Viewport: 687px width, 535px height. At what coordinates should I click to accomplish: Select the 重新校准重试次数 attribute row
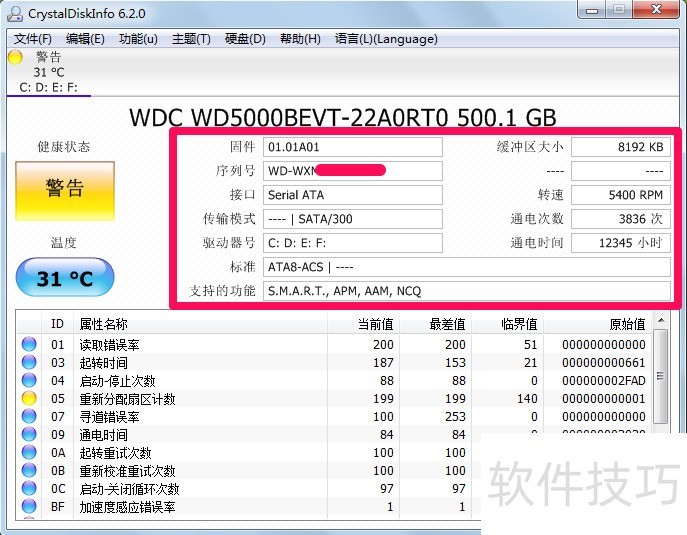249,470
